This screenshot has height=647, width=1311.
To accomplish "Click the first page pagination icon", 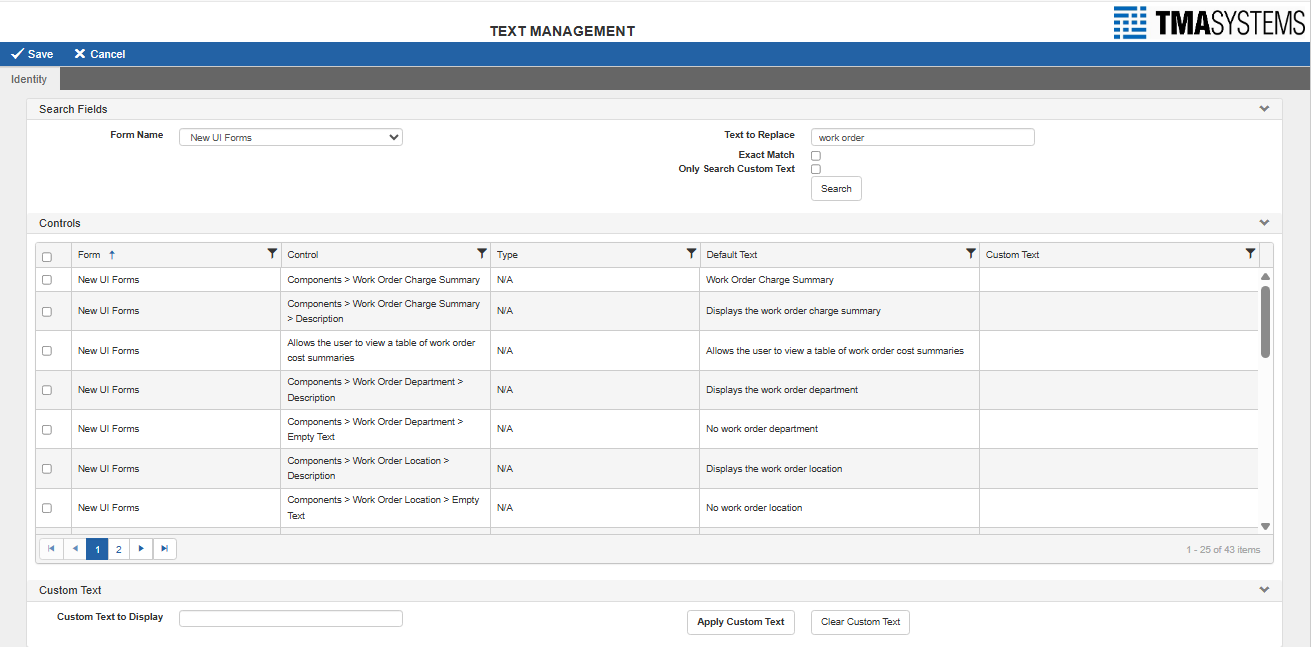I will (51, 548).
